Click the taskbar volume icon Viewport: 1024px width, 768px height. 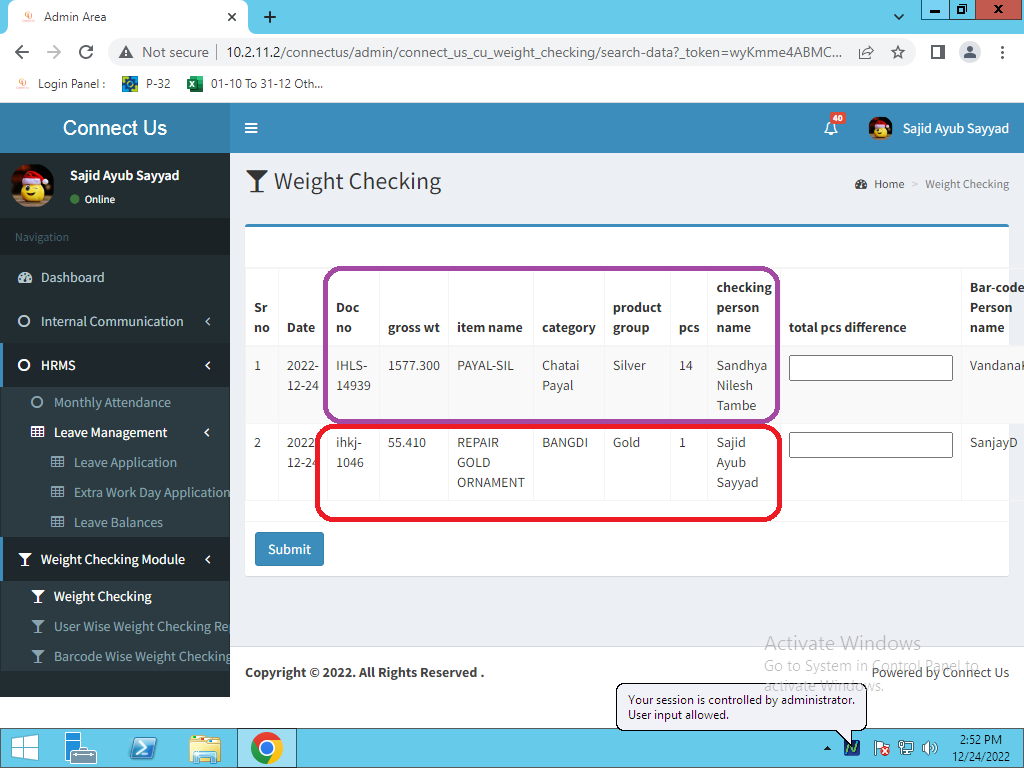point(929,748)
